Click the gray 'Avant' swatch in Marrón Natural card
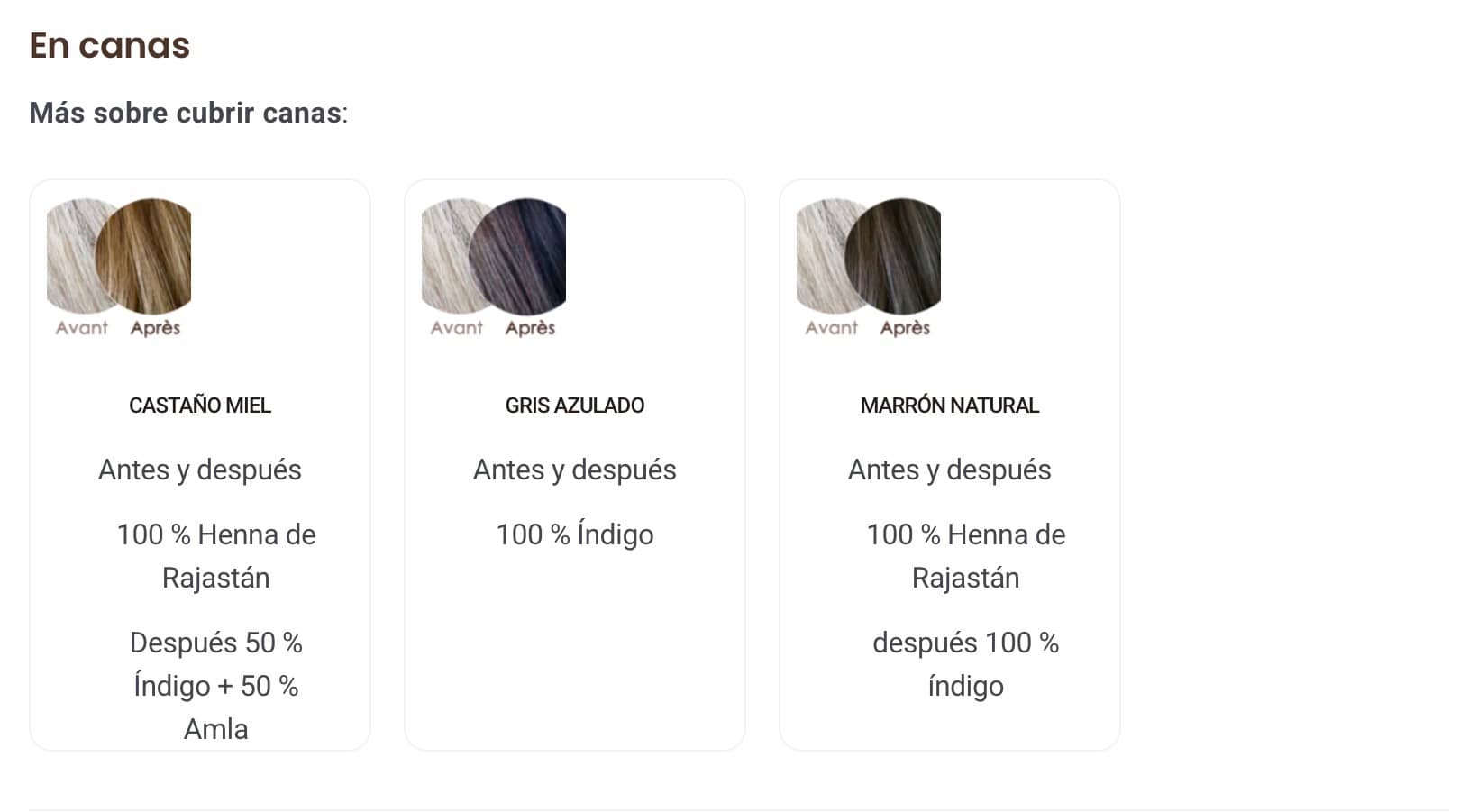This screenshot has height=812, width=1478. [819, 255]
